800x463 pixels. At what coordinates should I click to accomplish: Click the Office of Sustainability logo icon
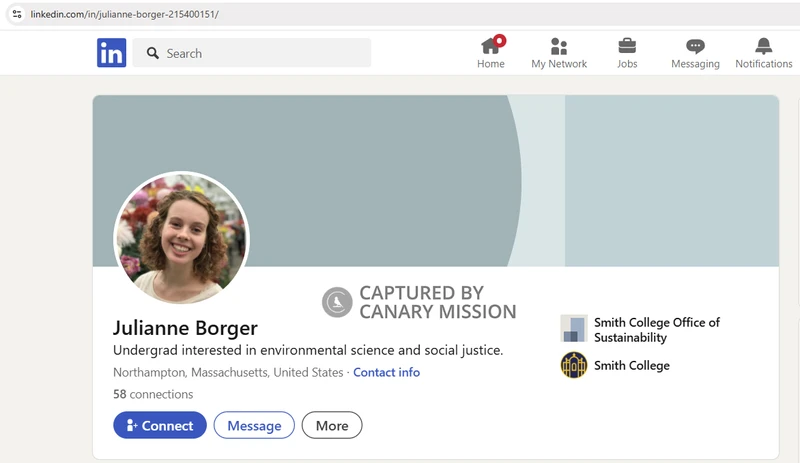tap(573, 328)
